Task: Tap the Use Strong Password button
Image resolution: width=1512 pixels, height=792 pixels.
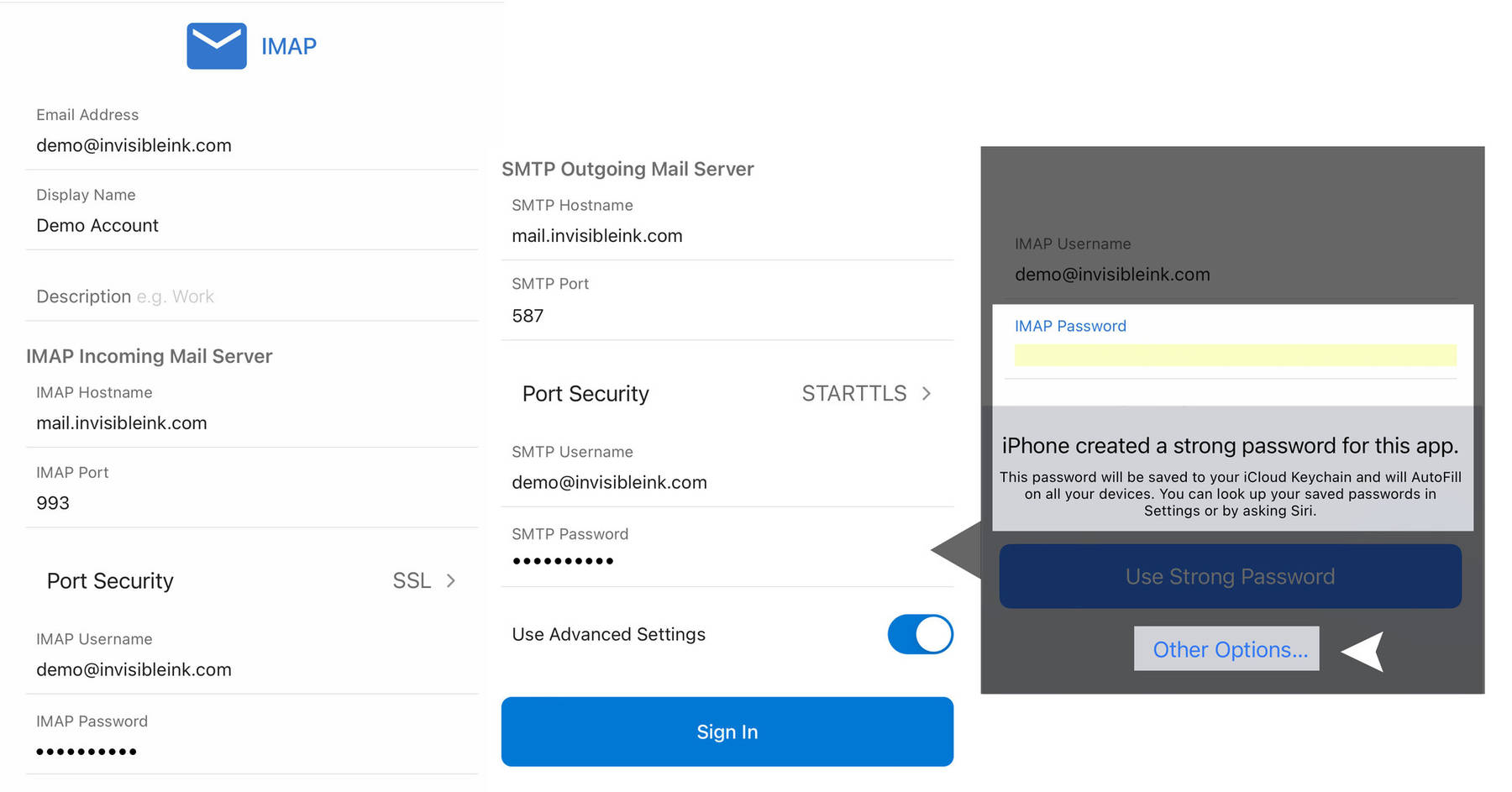Action: 1231,576
